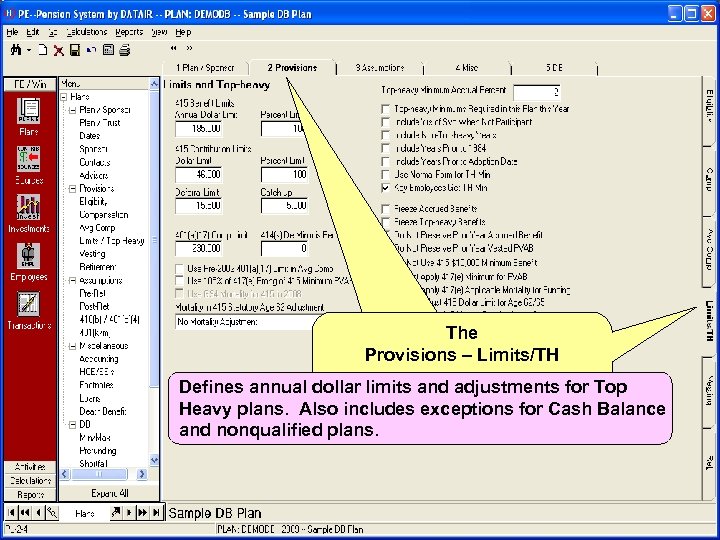Go to first record navigation icon
This screenshot has height=540, width=720.
pos(11,512)
